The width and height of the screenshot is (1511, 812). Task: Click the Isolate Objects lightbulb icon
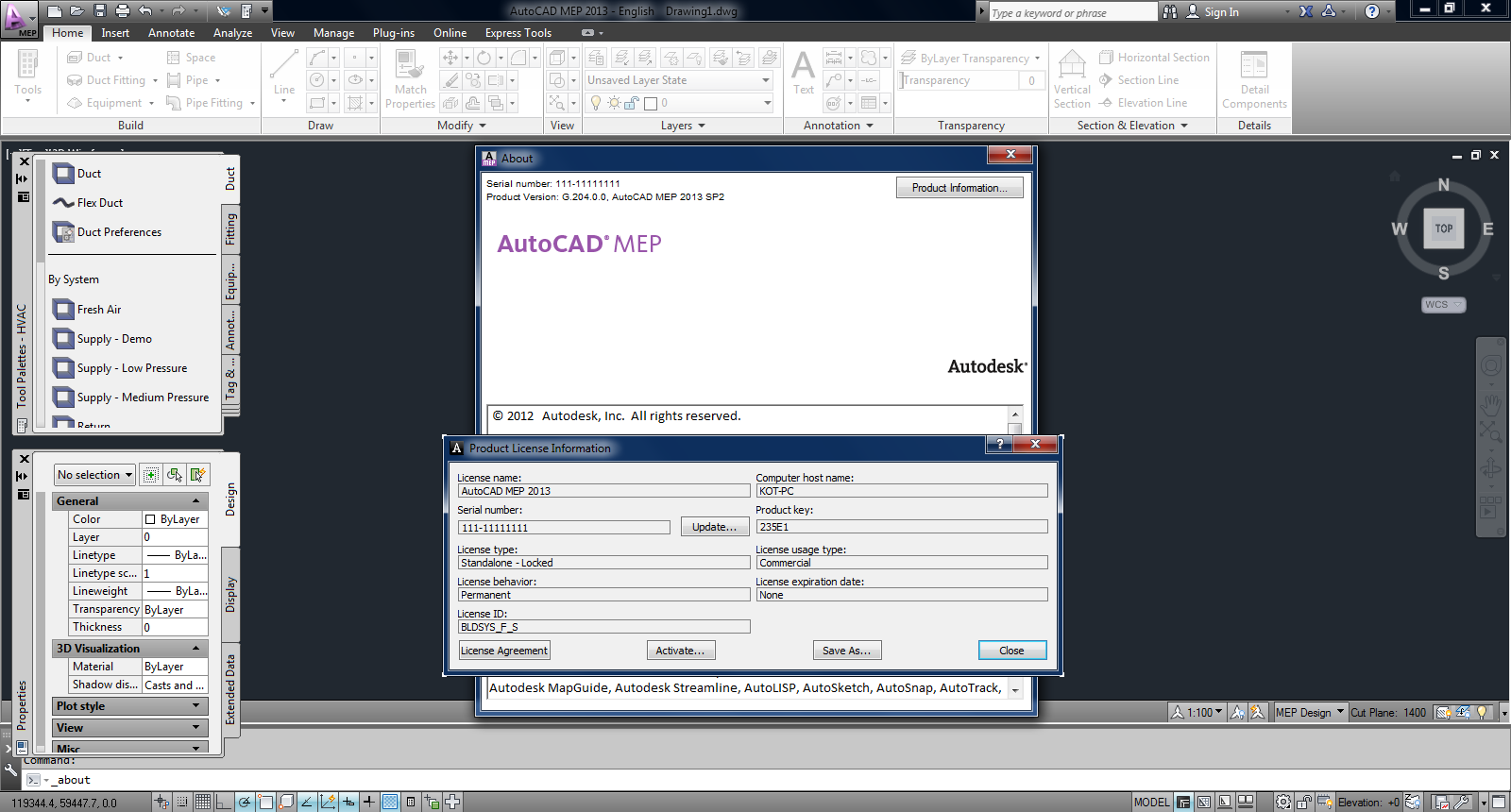(1482, 712)
